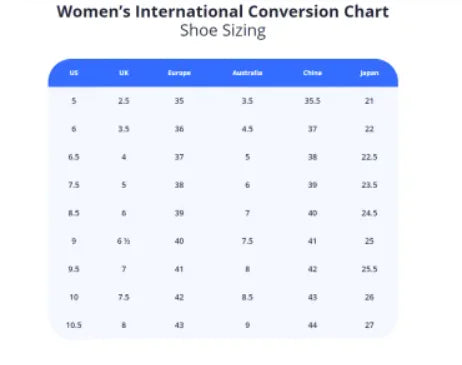Select Japan size 24.5 cell
Screen dimensions: 462x365
(x=369, y=213)
